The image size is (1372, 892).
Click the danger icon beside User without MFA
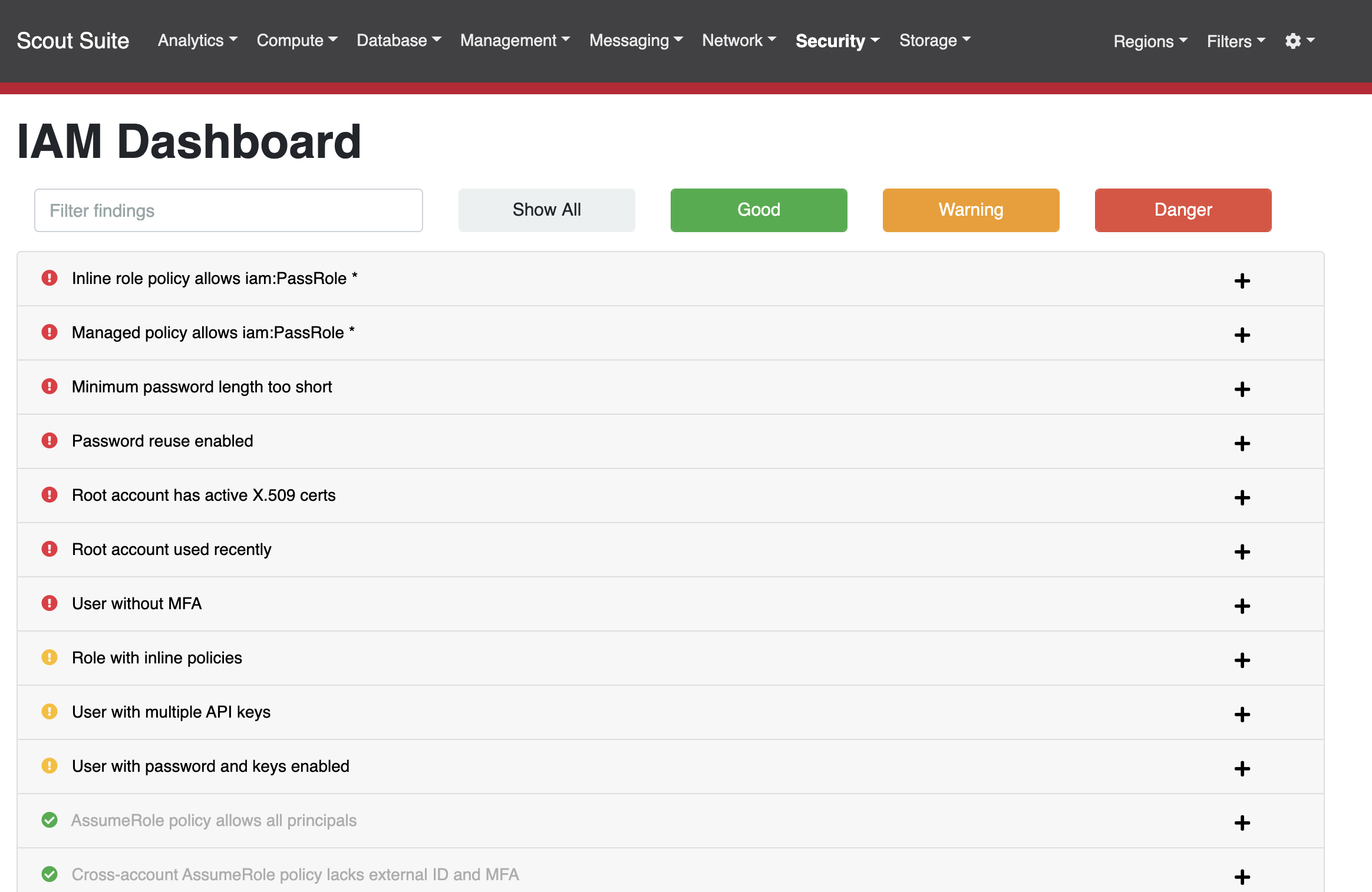point(50,603)
